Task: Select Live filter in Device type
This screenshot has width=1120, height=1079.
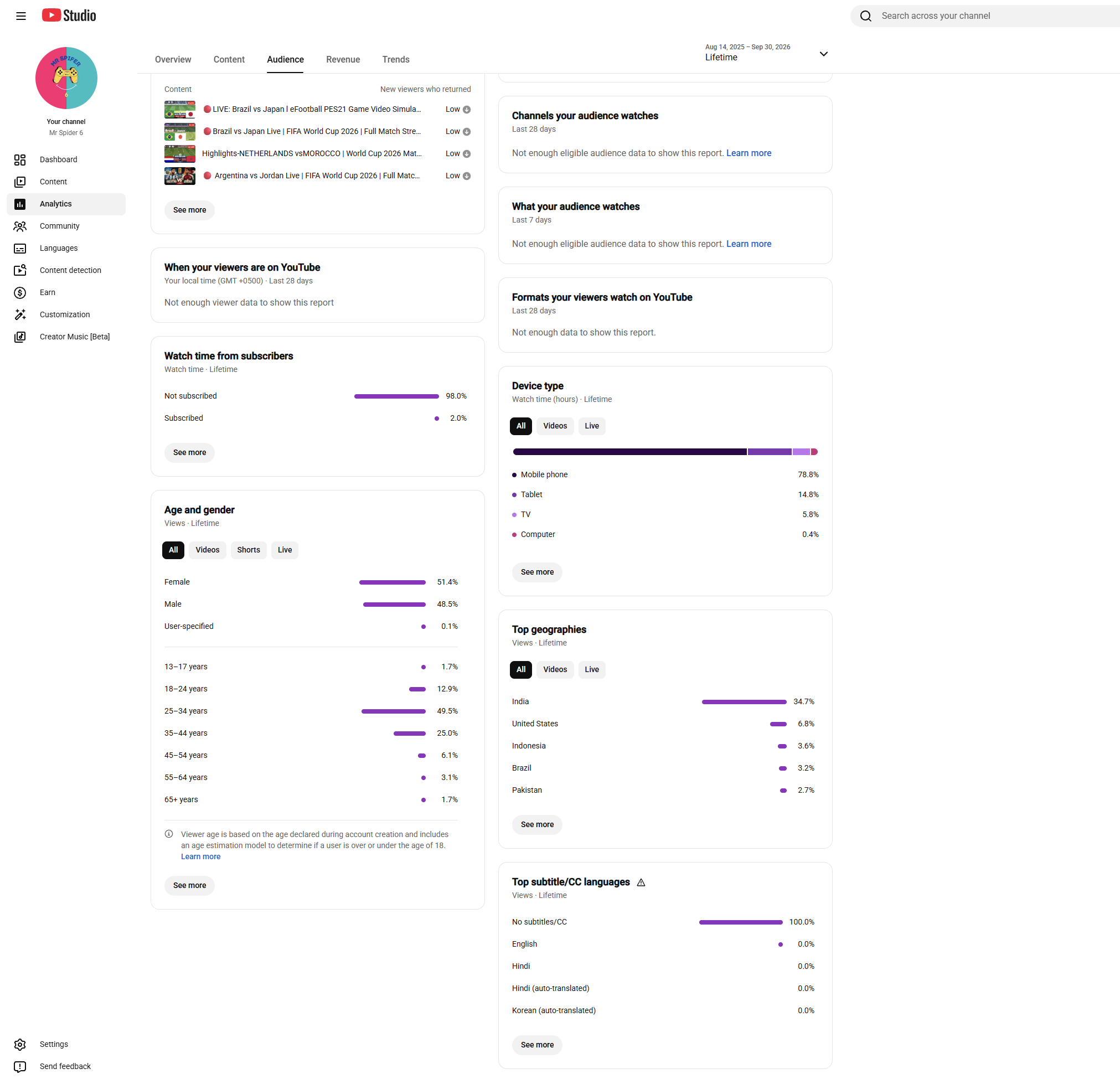Action: tap(592, 426)
